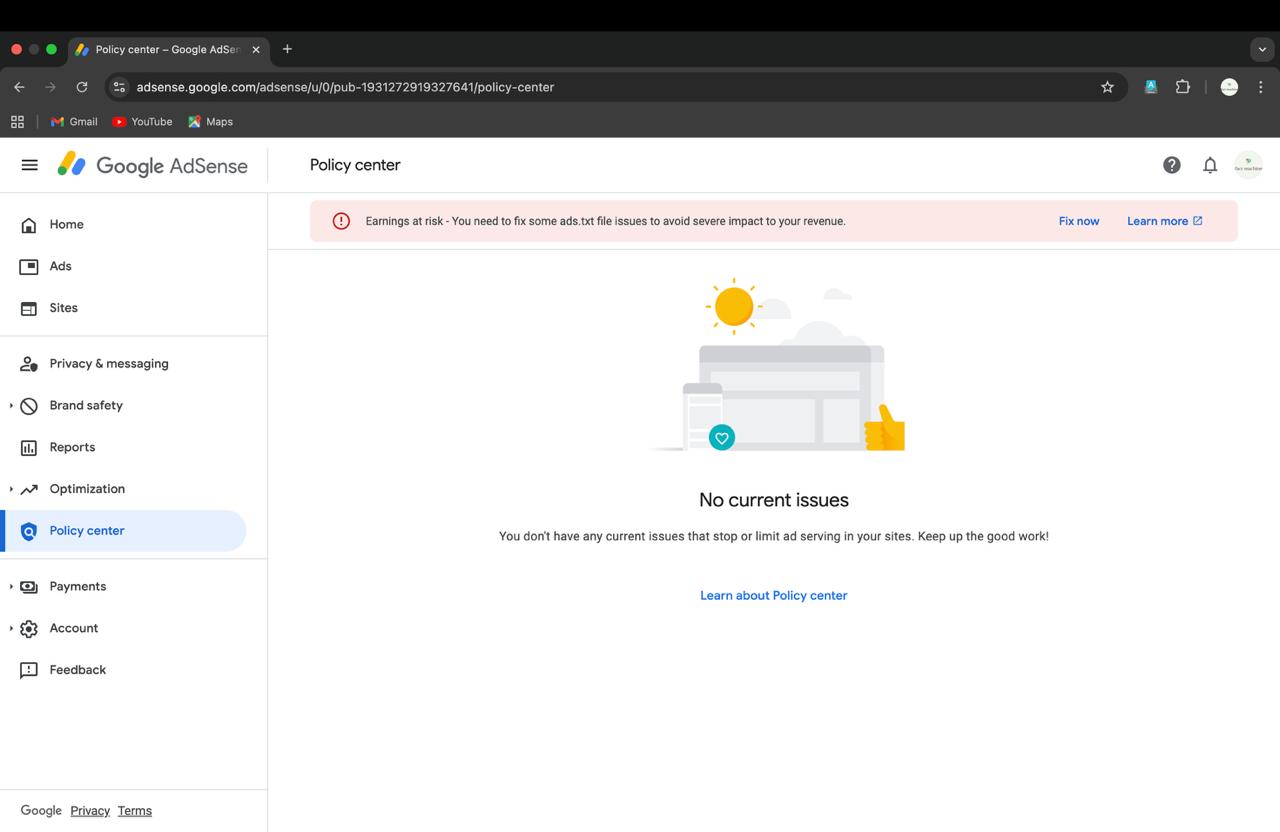Reload the Policy center page

point(82,87)
